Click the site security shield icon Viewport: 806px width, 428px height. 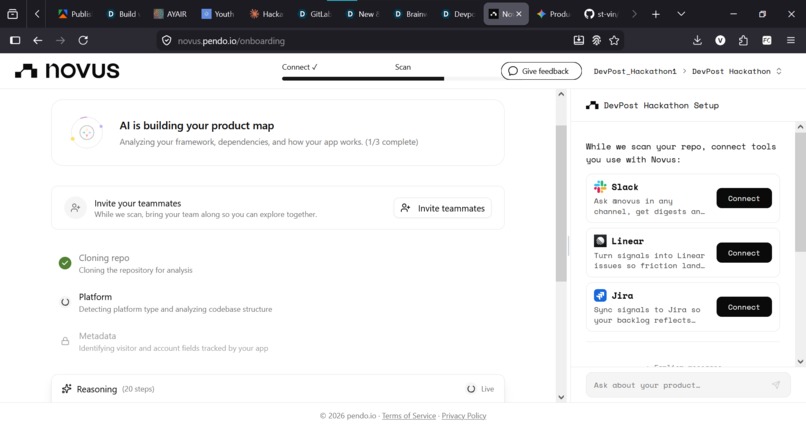[167, 41]
